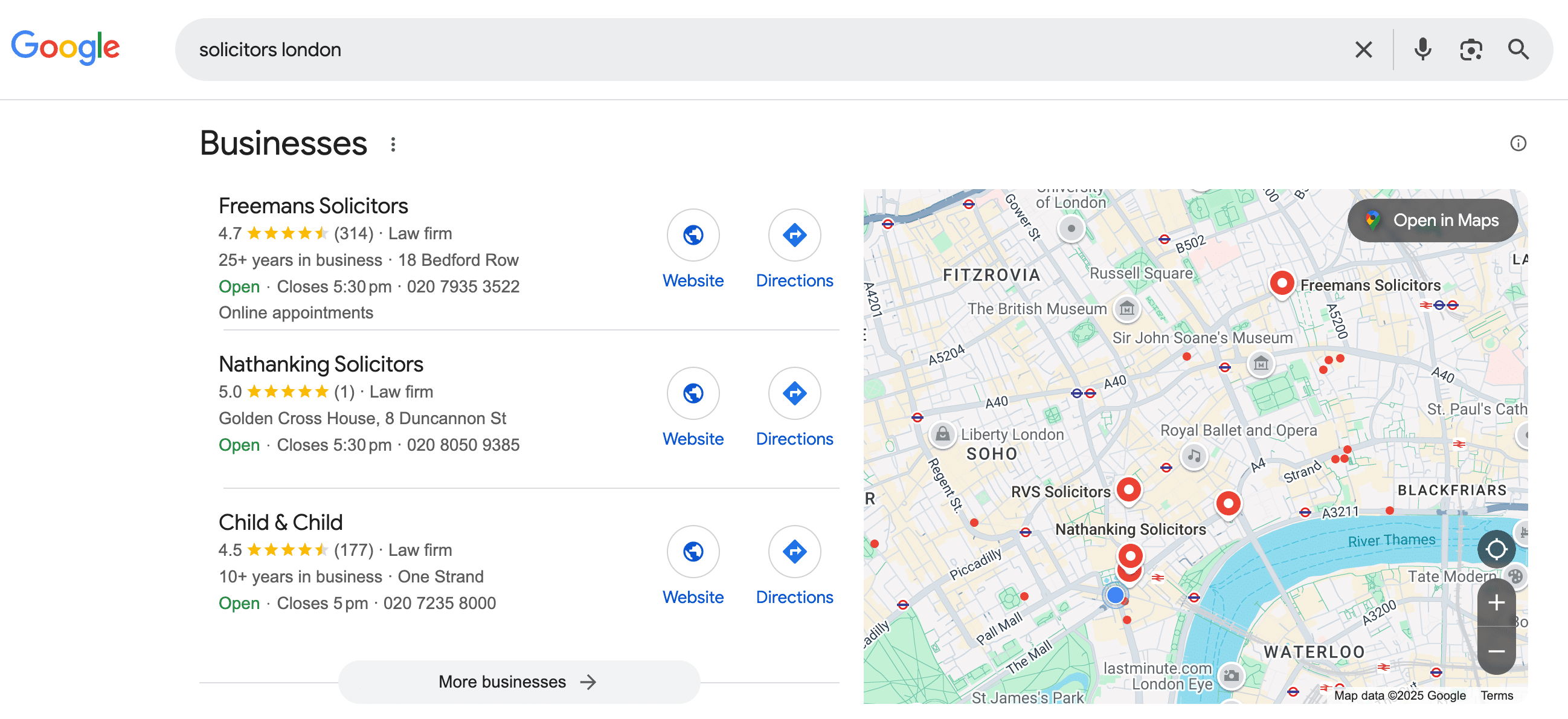Viewport: 1568px width, 719px height.
Task: Zoom out on the map
Action: (x=1497, y=651)
